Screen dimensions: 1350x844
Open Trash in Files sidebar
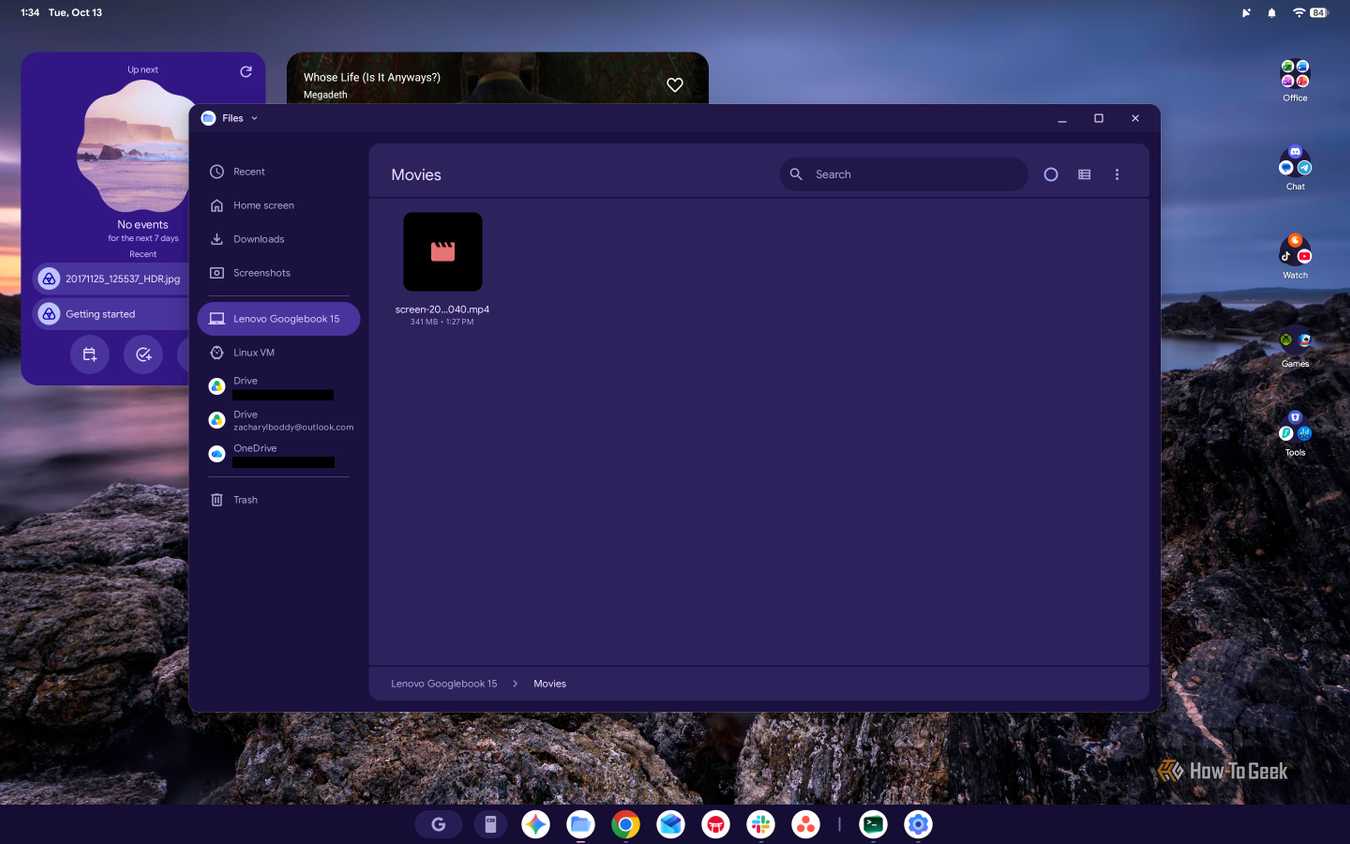point(278,500)
